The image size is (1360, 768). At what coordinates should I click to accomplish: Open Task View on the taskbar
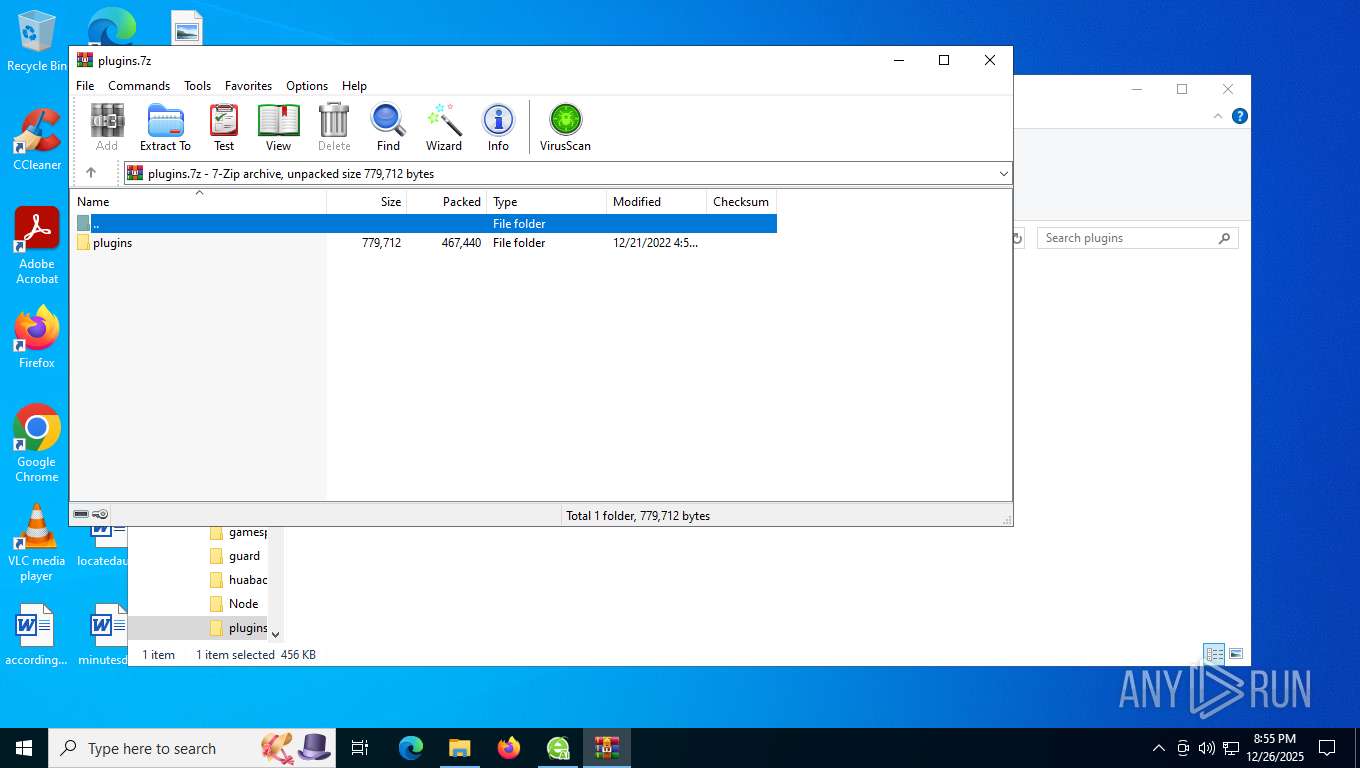tap(360, 748)
